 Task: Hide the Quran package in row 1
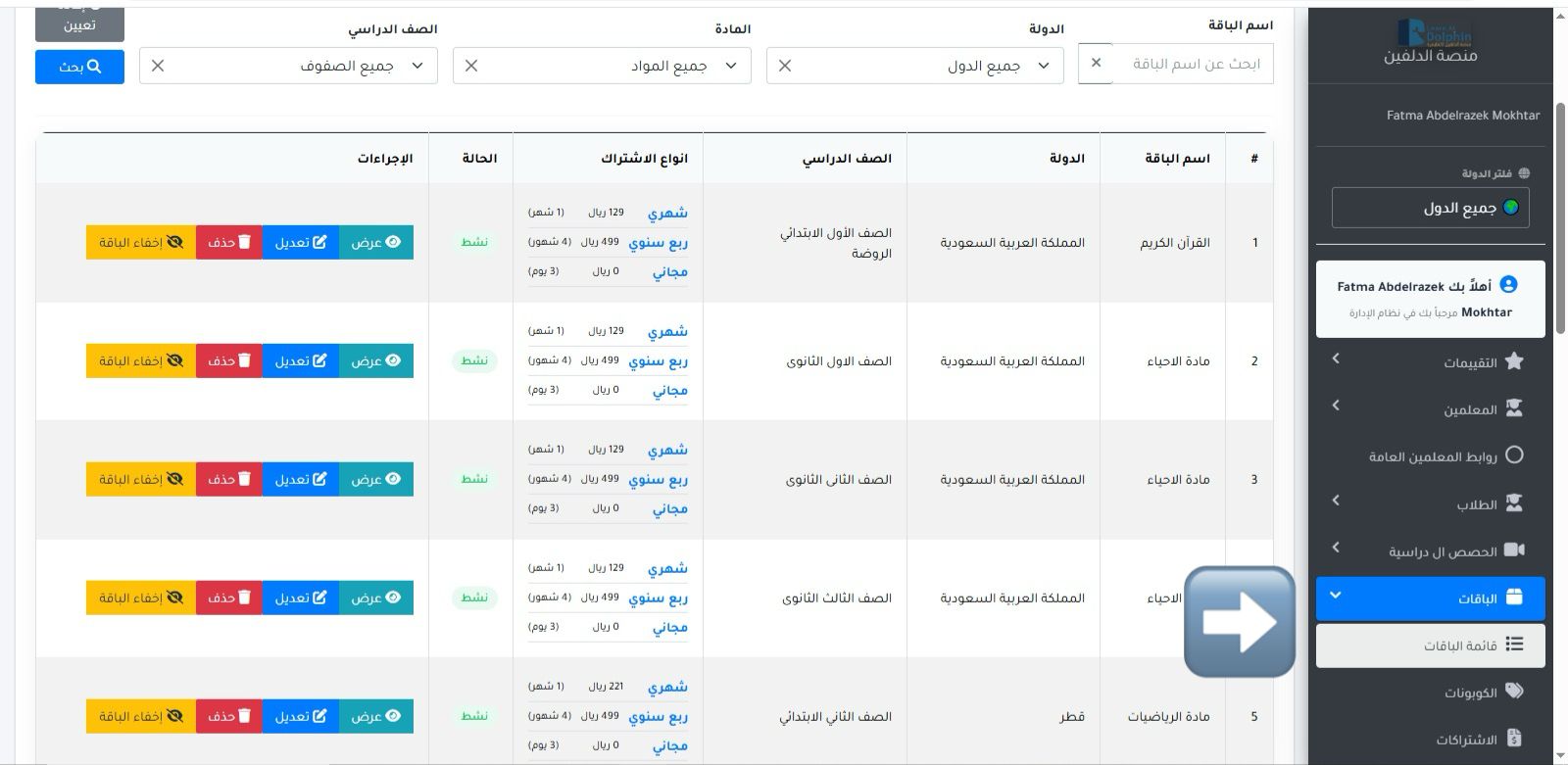coord(141,243)
